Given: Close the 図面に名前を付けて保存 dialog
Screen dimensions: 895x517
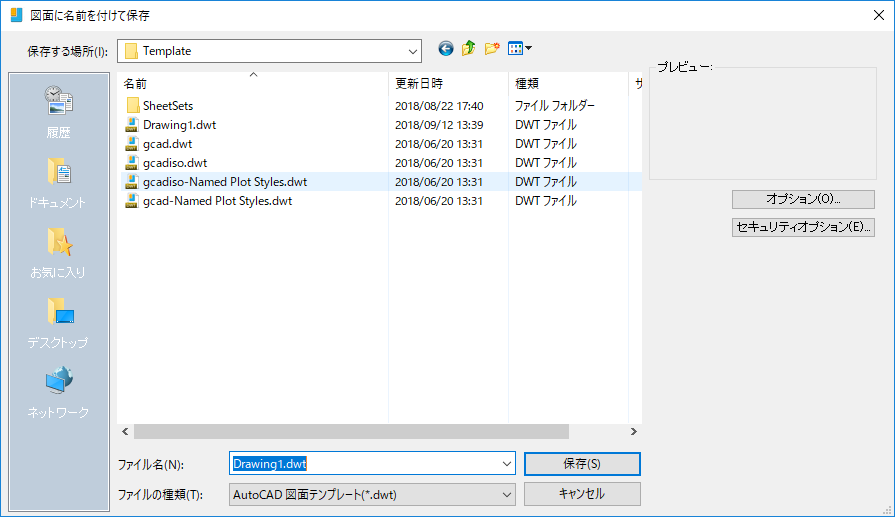Looking at the screenshot, I should point(879,15).
